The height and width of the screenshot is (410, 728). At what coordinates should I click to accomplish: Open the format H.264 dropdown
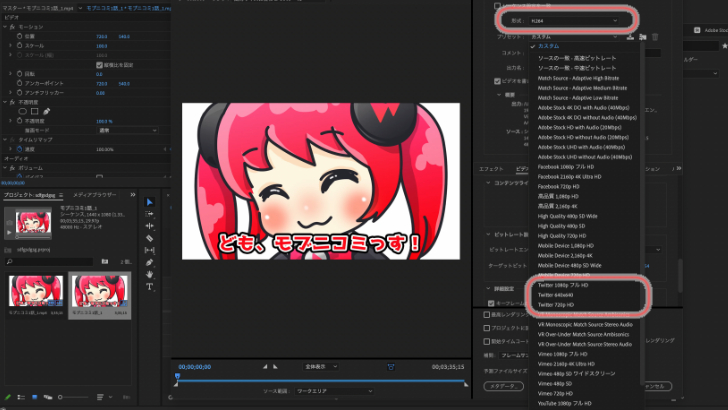point(574,21)
